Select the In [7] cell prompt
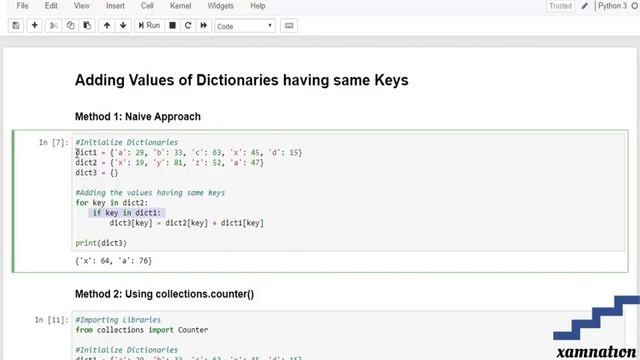The image size is (640, 360). pos(53,142)
